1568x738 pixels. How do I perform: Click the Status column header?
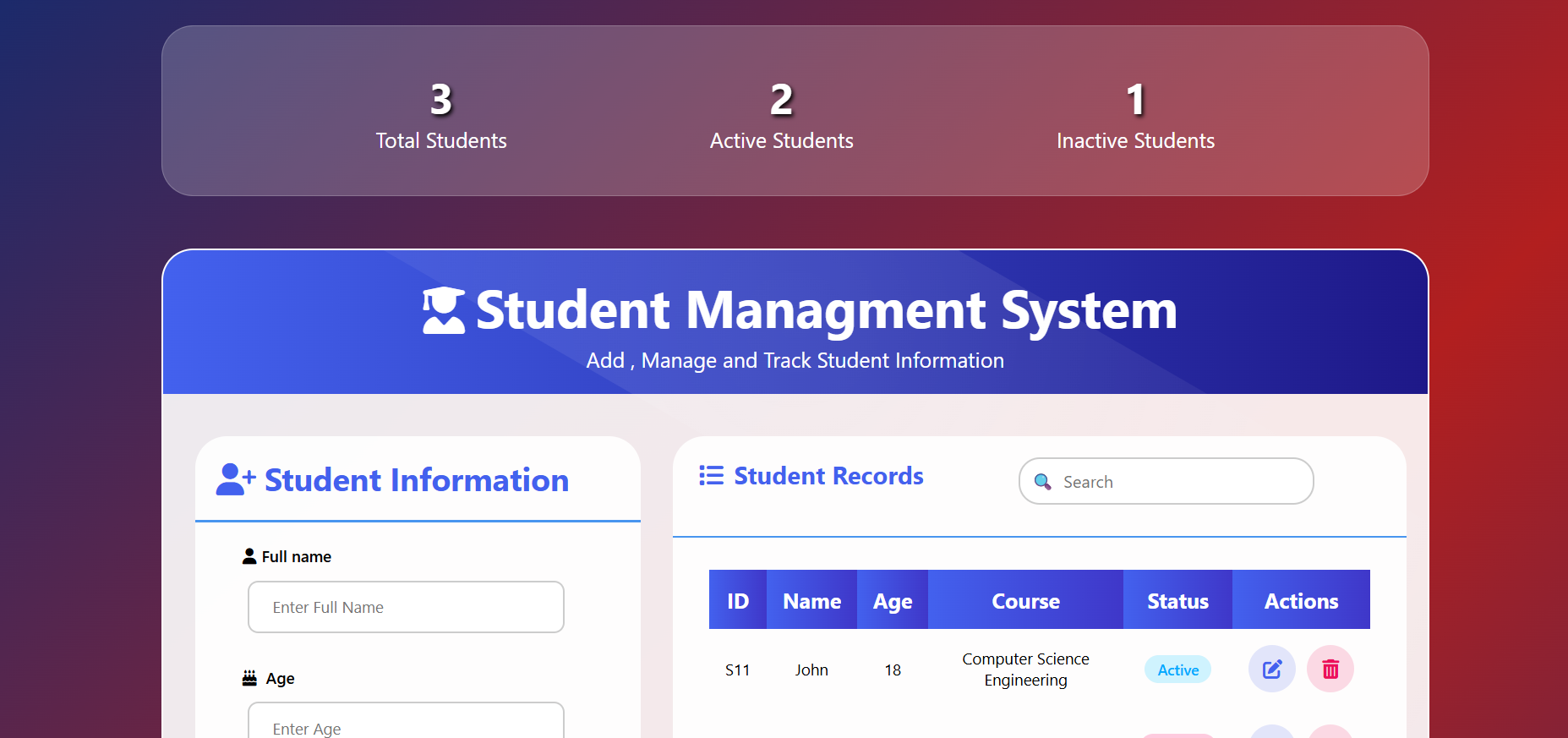click(x=1177, y=600)
